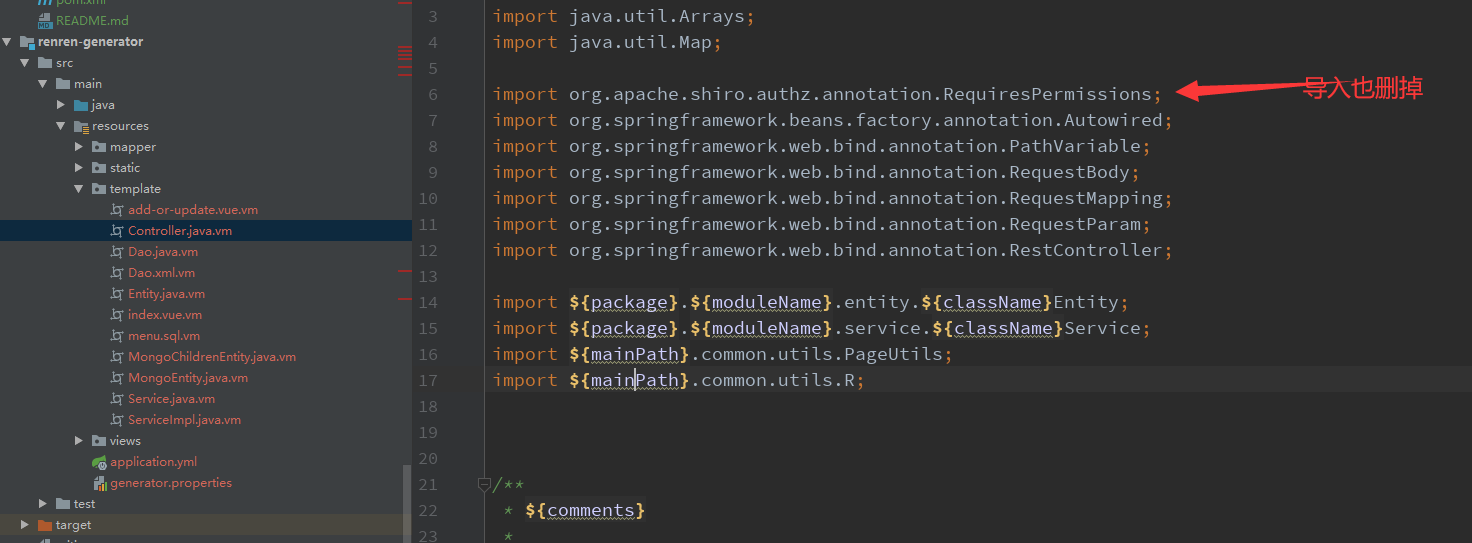This screenshot has width=1472, height=543.
Task: Select menu.sql.vm template file
Action: click(x=164, y=336)
